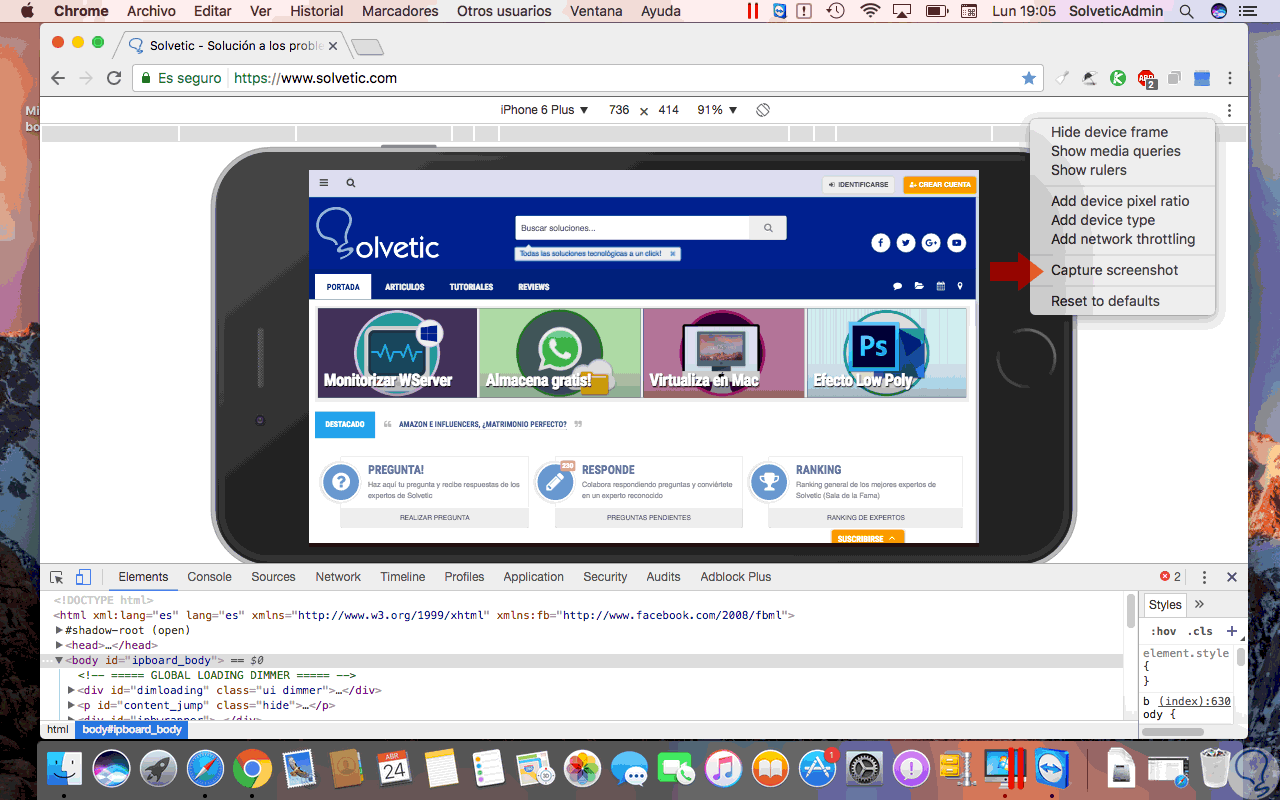Click the CREAR CUENTA button

939,184
